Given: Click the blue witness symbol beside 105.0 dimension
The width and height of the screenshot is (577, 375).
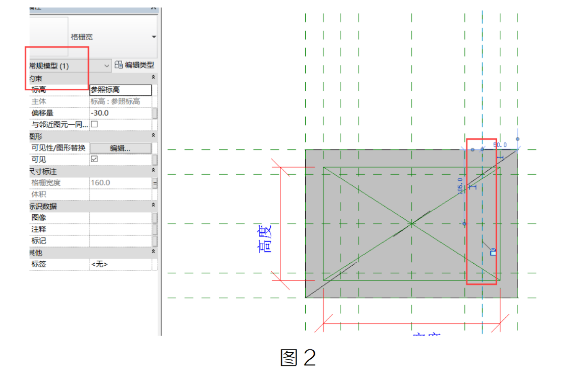Looking at the screenshot, I should pyautogui.click(x=473, y=187).
